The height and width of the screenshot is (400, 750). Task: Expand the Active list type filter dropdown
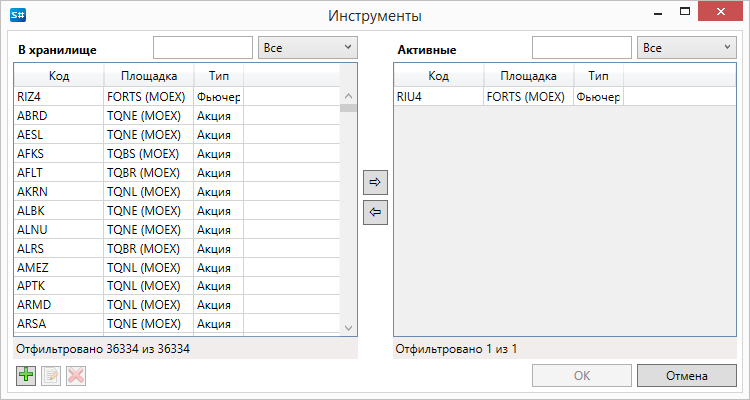(x=686, y=47)
